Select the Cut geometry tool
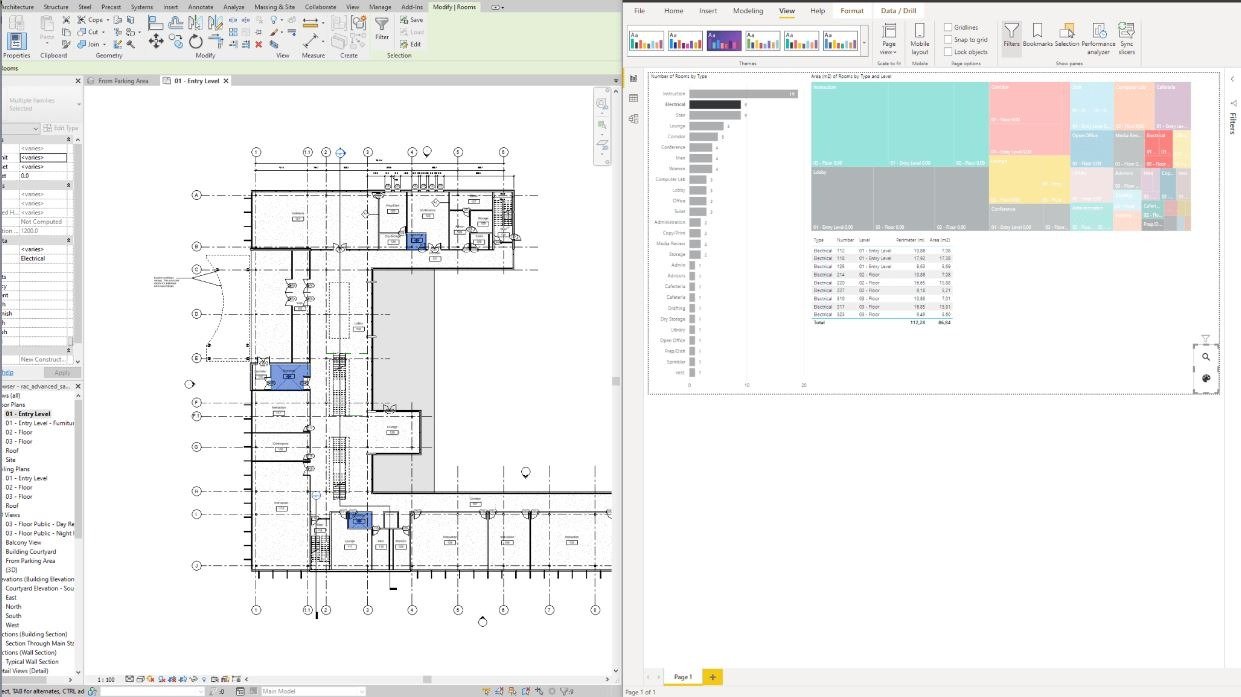The width and height of the screenshot is (1241, 697). coord(91,31)
